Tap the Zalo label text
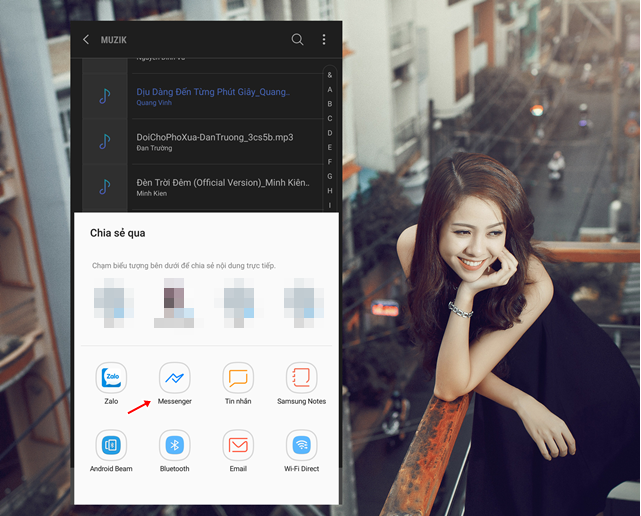Screen dimensions: 641x516 point(111,402)
